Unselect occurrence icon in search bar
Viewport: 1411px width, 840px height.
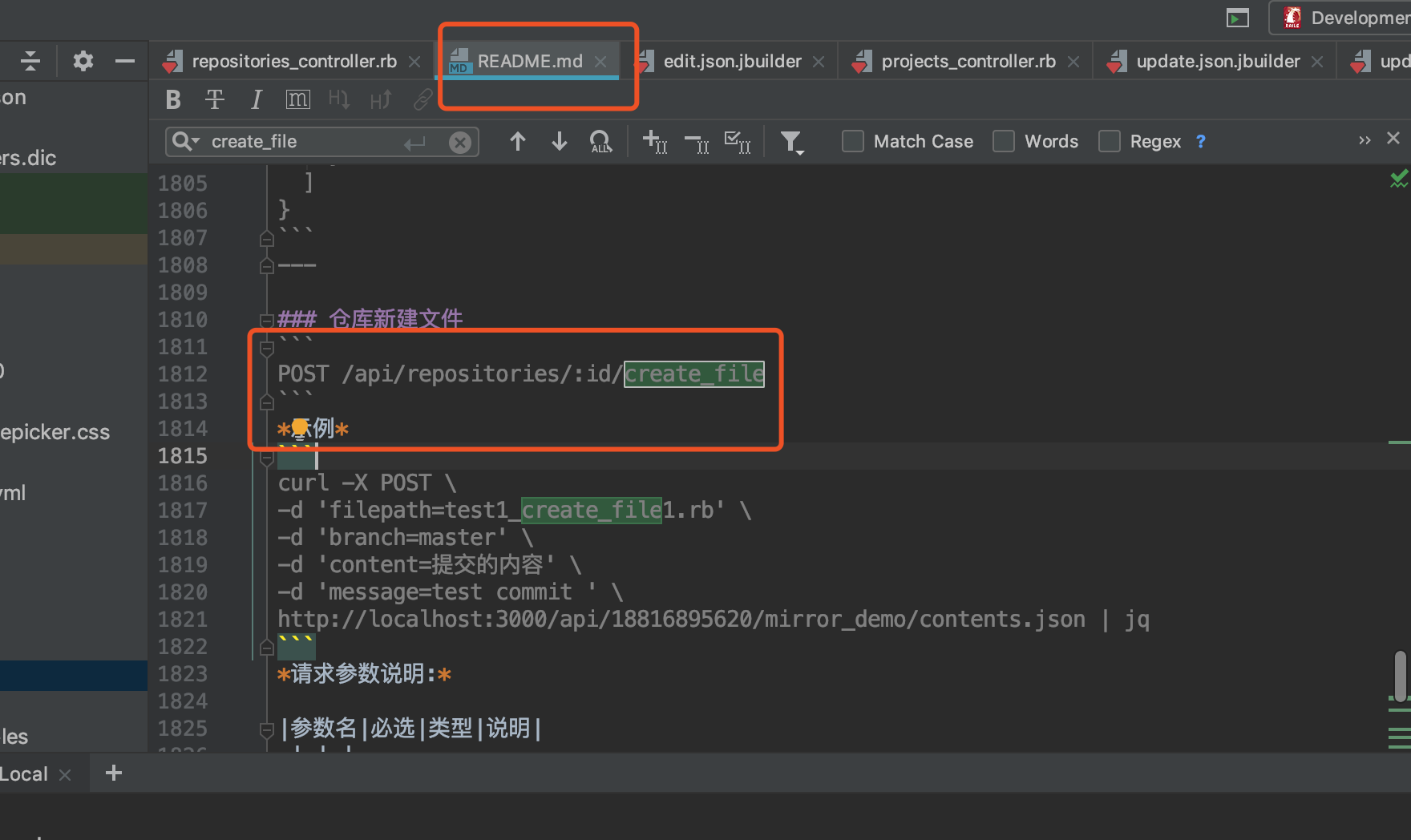coord(697,143)
